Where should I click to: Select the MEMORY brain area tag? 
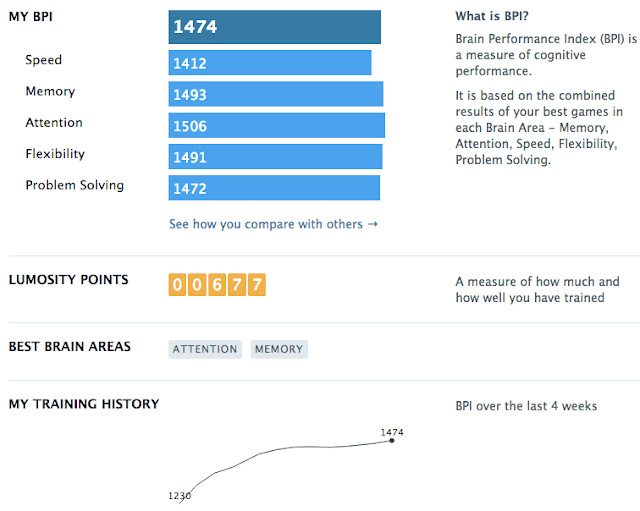(279, 349)
